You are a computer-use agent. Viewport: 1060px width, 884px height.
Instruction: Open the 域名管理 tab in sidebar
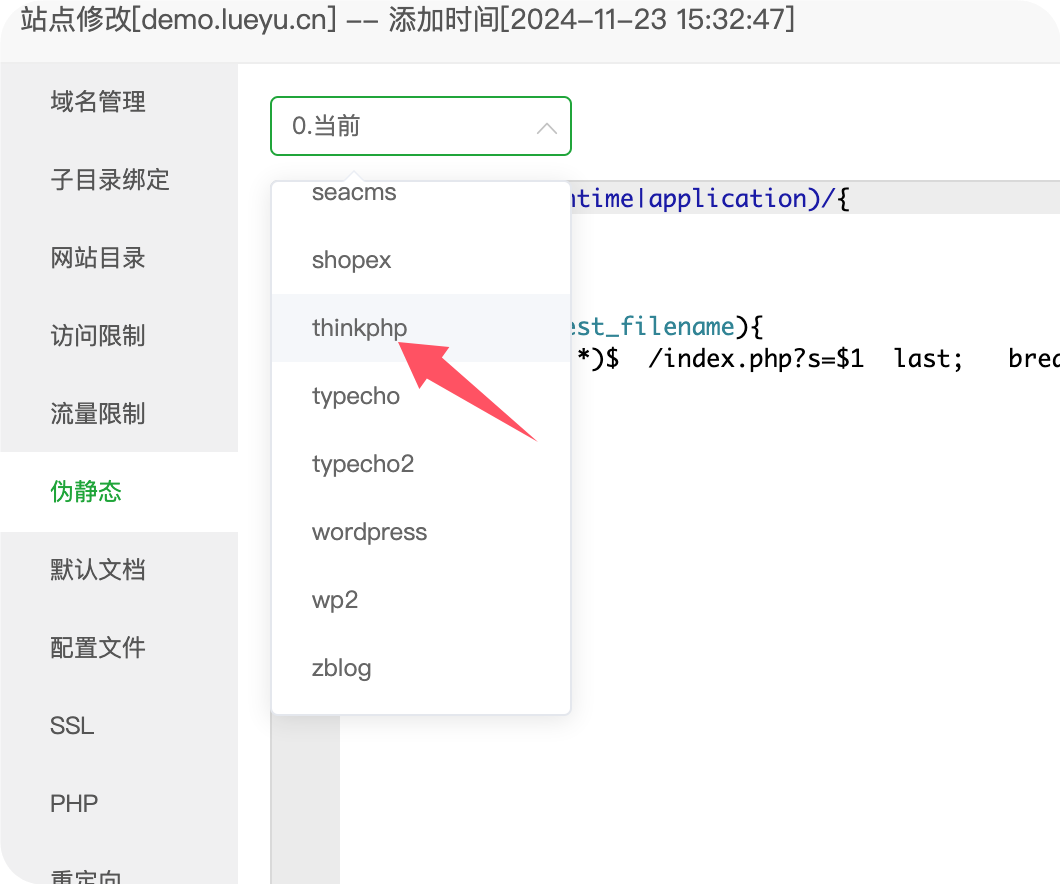click(x=98, y=102)
